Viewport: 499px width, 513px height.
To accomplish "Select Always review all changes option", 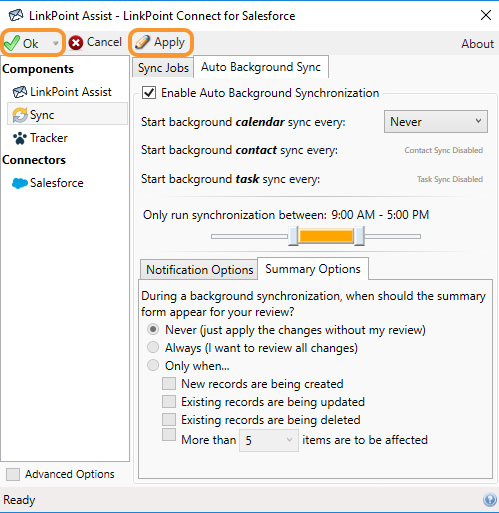I will pos(153,347).
